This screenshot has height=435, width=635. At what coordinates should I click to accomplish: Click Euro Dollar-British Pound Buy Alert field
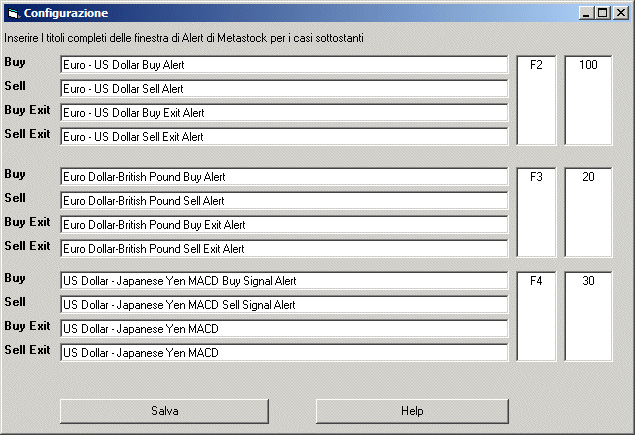tap(284, 177)
